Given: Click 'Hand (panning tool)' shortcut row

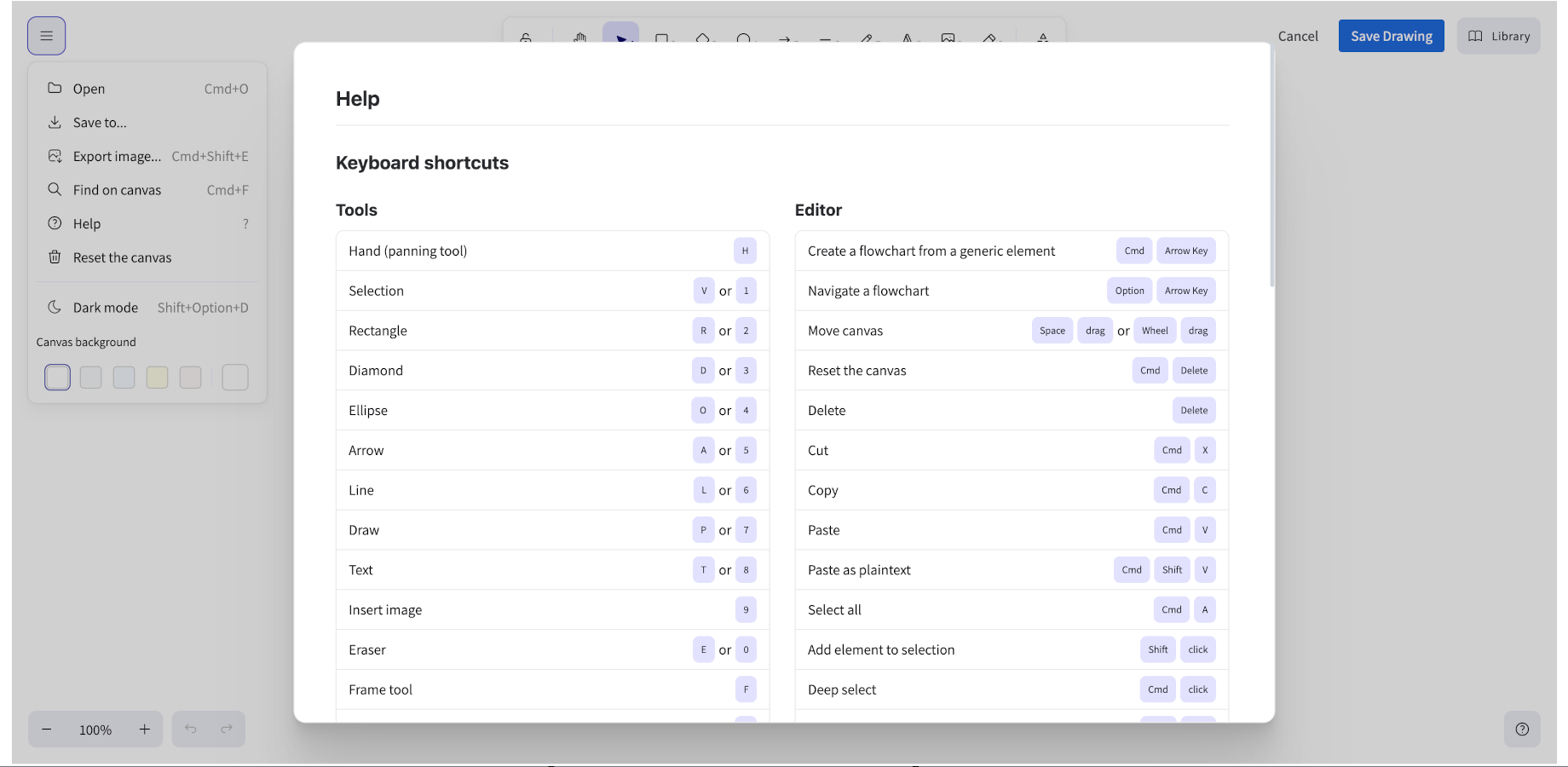Looking at the screenshot, I should tap(552, 251).
